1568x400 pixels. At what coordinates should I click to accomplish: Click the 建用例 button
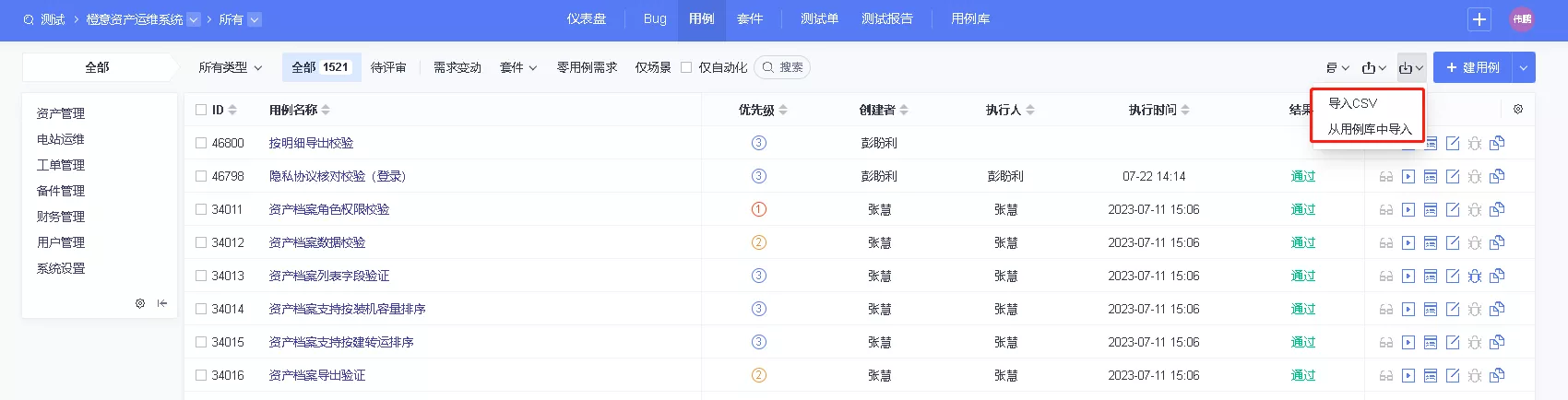tap(1473, 67)
